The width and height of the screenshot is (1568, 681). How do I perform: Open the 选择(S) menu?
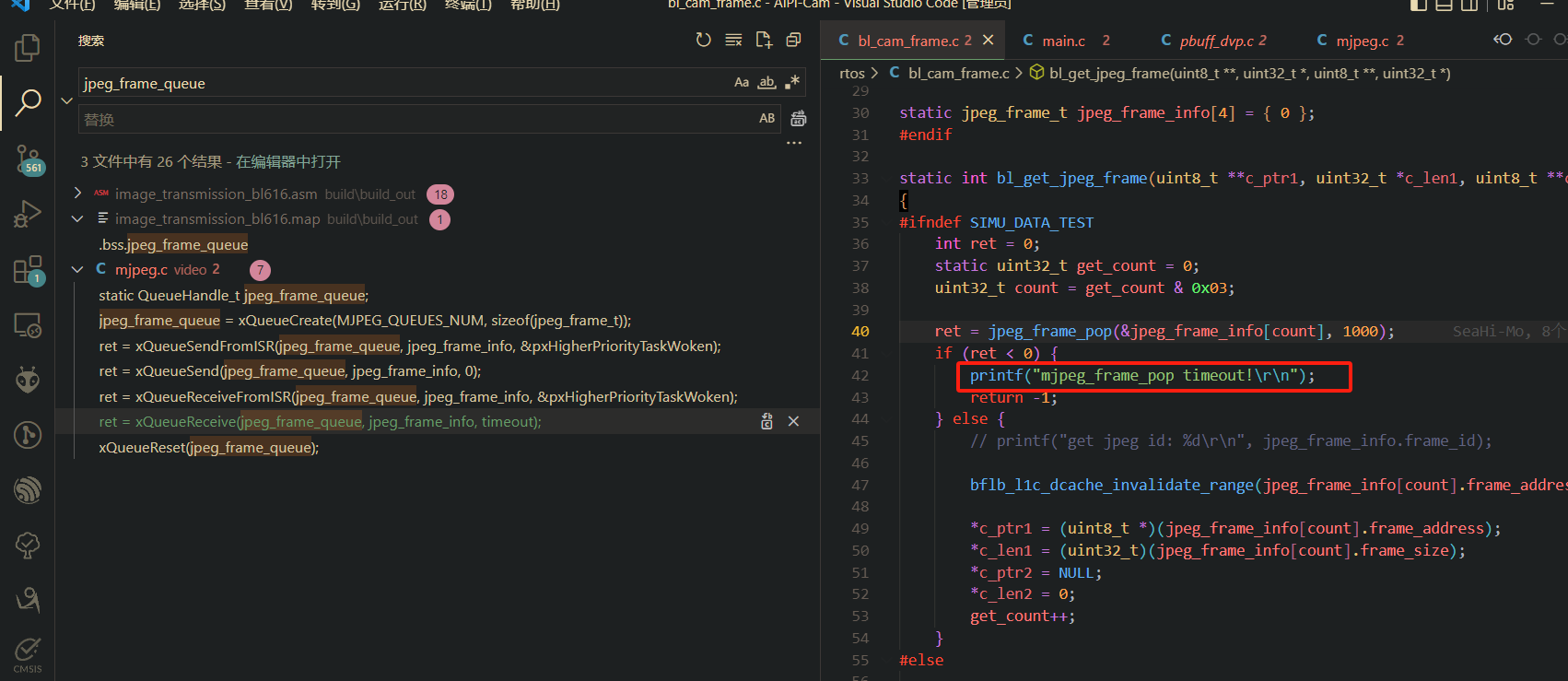(202, 5)
